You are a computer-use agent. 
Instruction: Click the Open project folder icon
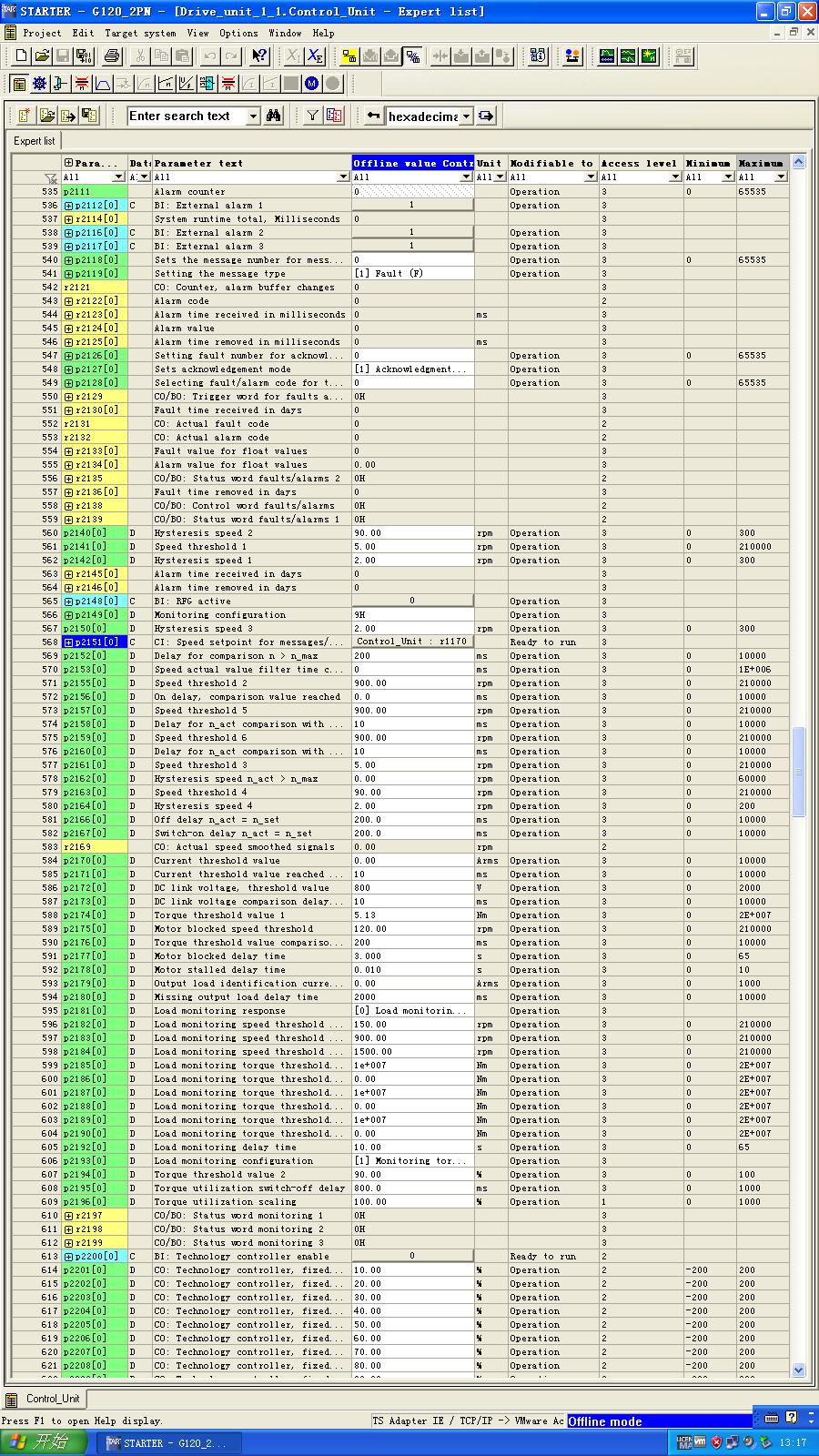click(42, 56)
